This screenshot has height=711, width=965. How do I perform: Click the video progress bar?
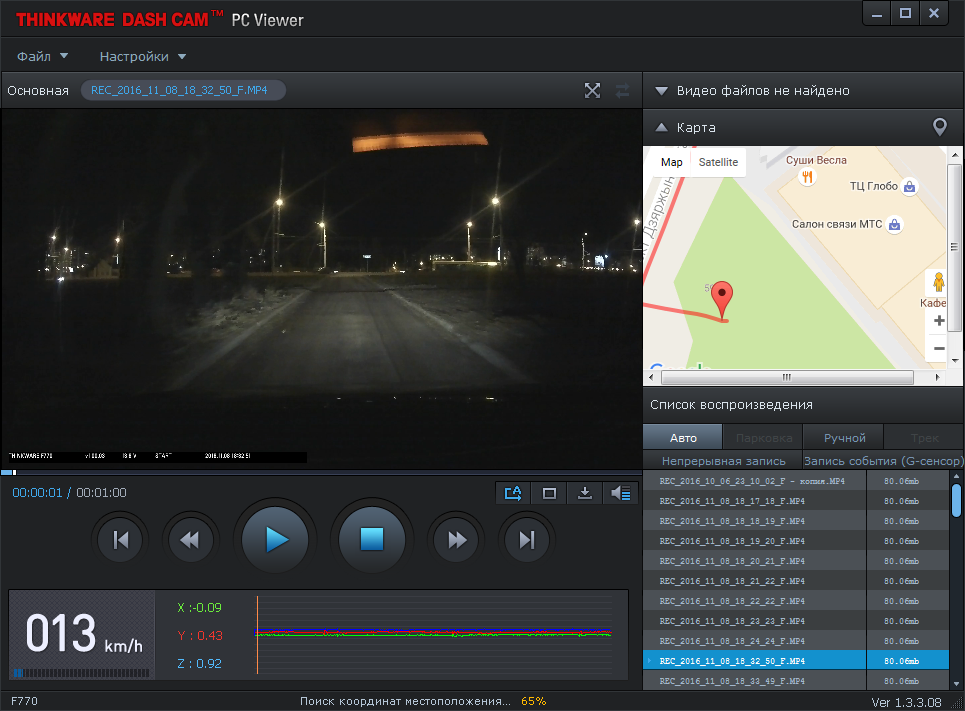click(x=321, y=473)
